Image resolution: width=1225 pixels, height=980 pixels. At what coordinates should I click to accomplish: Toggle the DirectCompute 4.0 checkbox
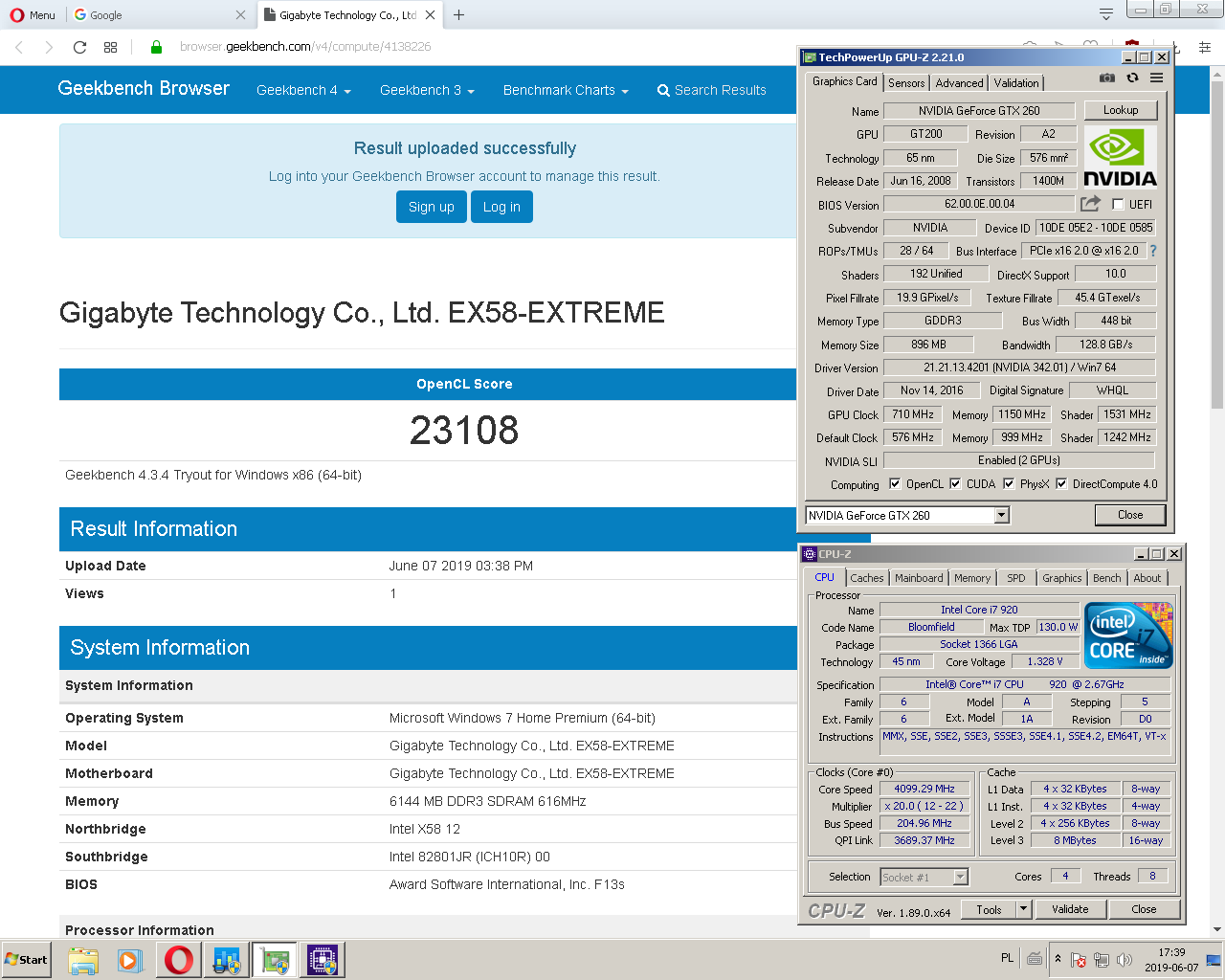pos(1061,483)
